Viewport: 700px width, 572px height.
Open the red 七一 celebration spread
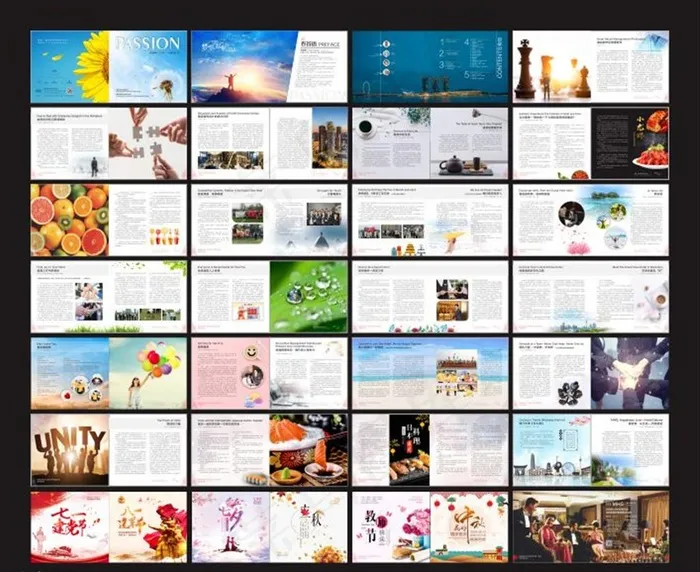coord(108,526)
